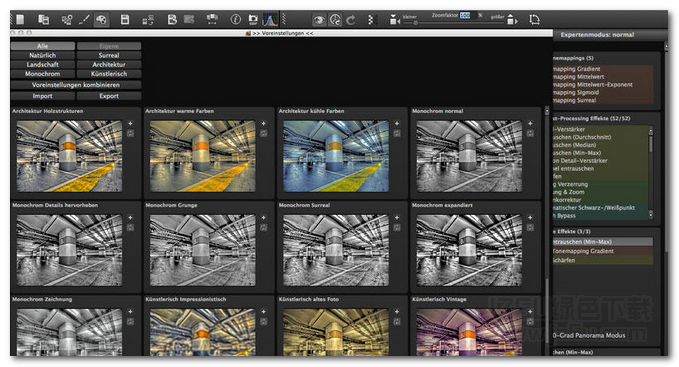Select the 'Natürlich' presets category

click(42, 55)
